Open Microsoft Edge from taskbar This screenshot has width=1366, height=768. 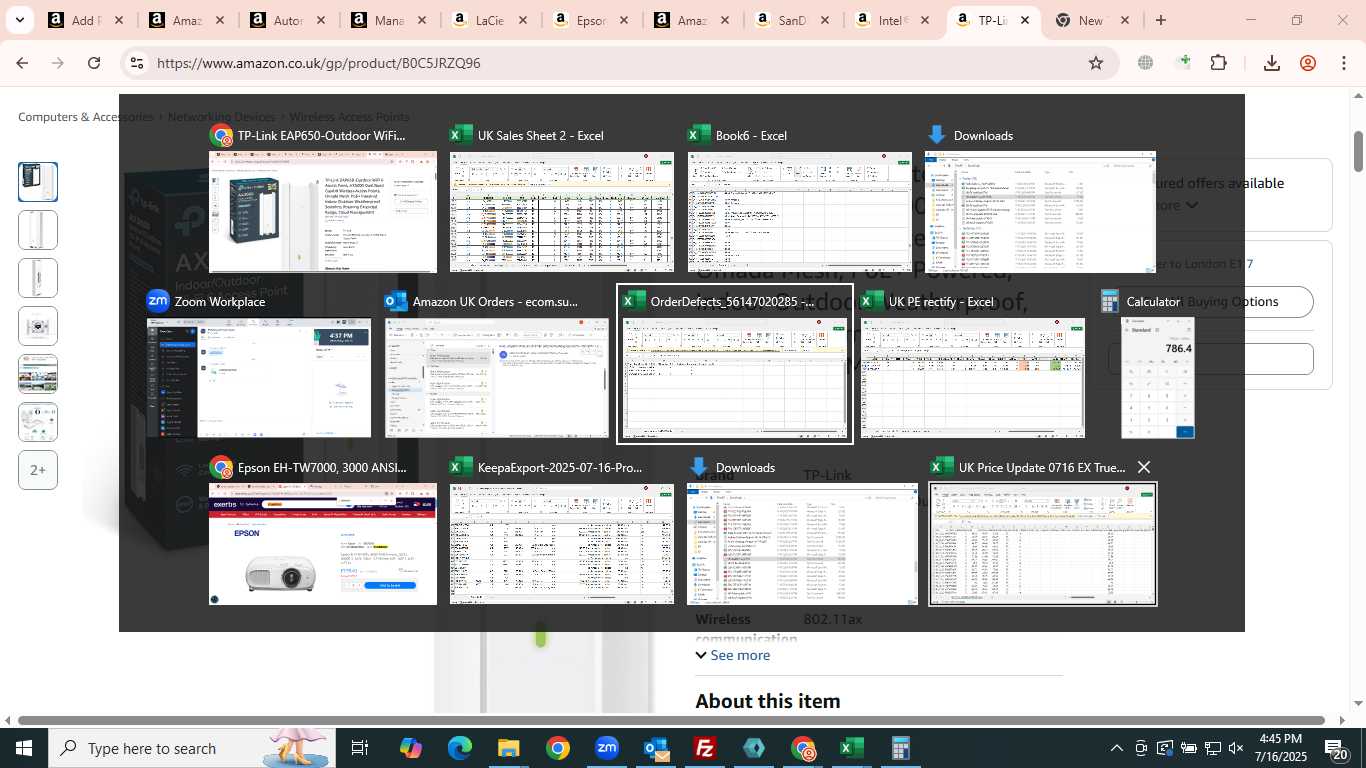(459, 748)
